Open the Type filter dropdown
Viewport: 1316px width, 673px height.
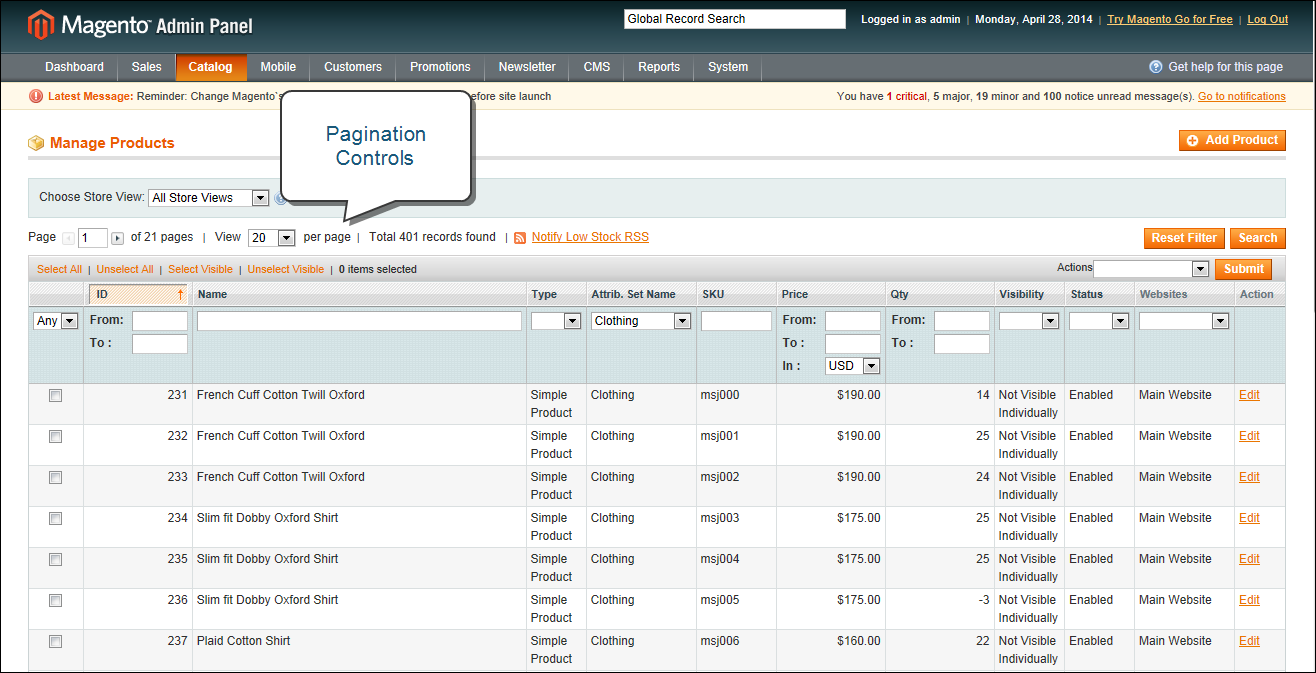point(556,321)
